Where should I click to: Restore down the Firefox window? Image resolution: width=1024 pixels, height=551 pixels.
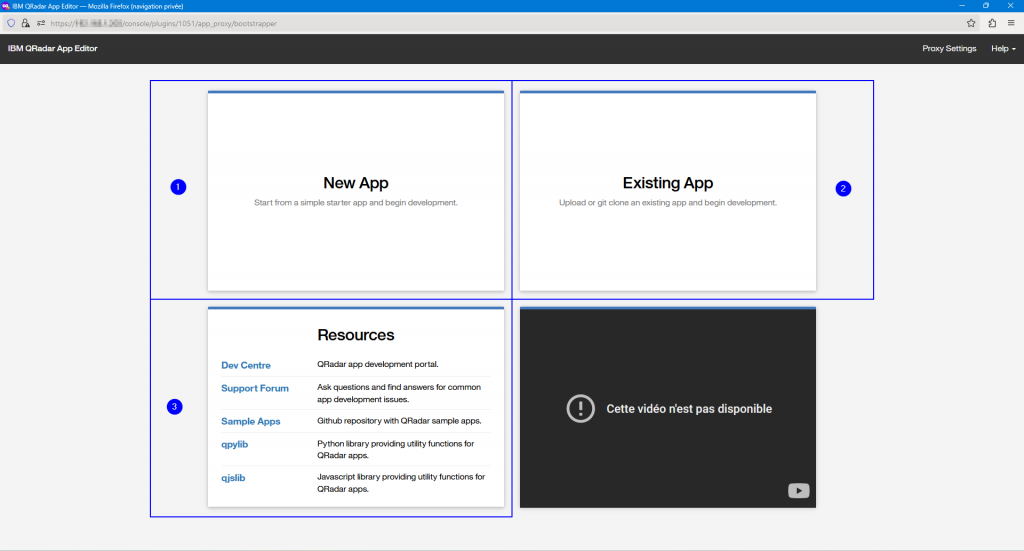point(986,6)
